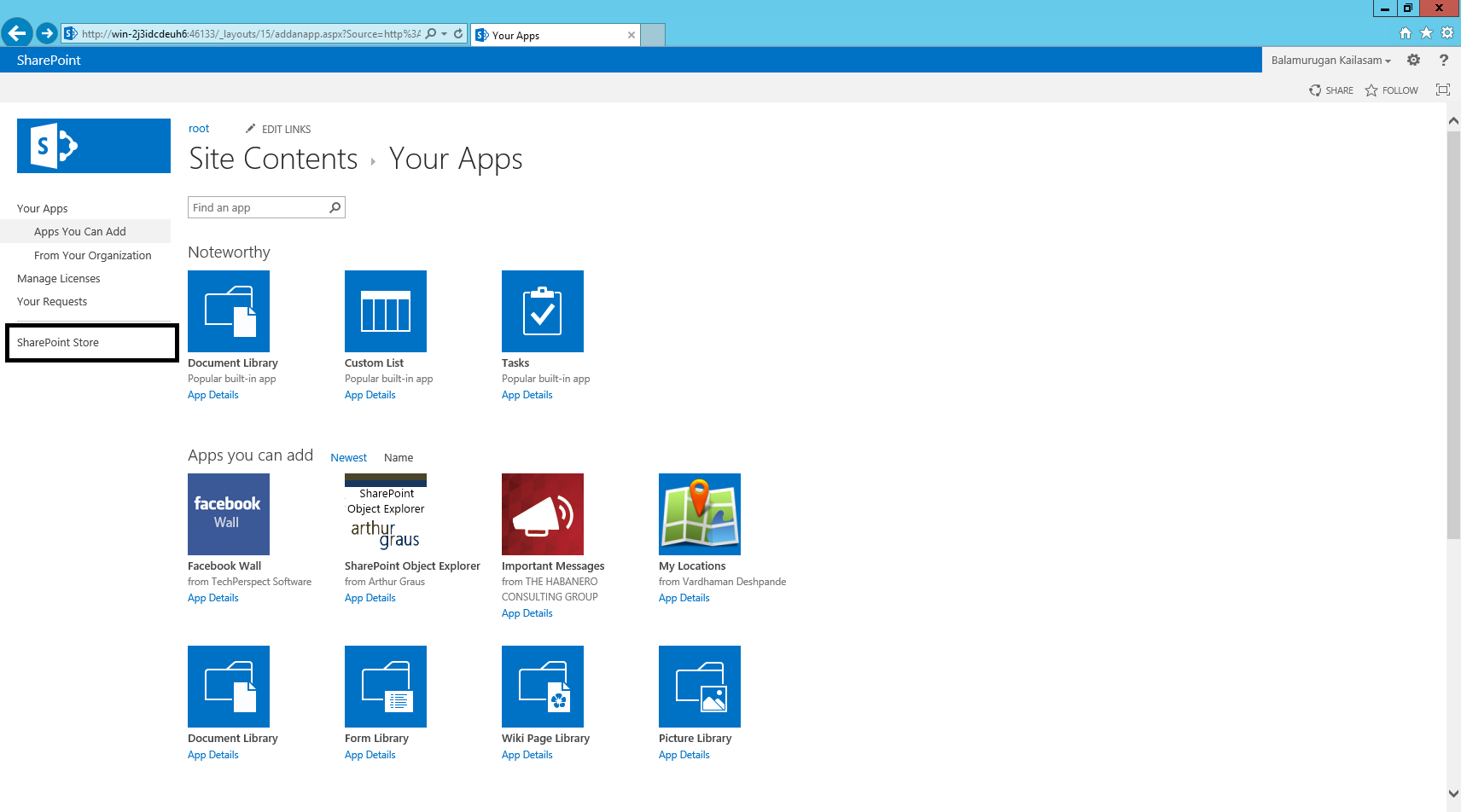Click the vertical scrollbar thumb
1461x812 pixels.
click(x=1453, y=334)
